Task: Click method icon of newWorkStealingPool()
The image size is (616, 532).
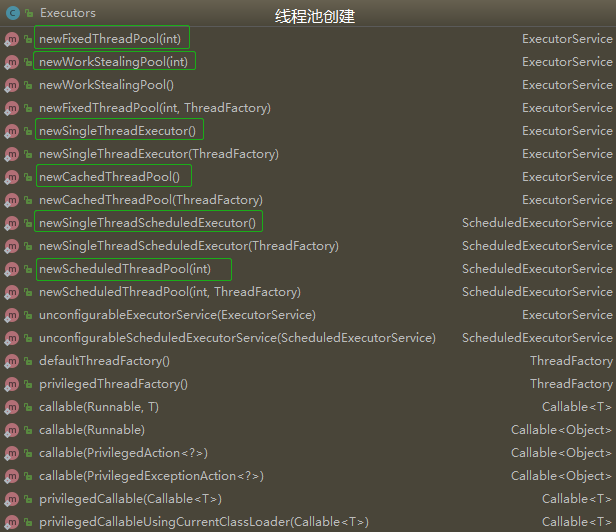Action: 11,85
